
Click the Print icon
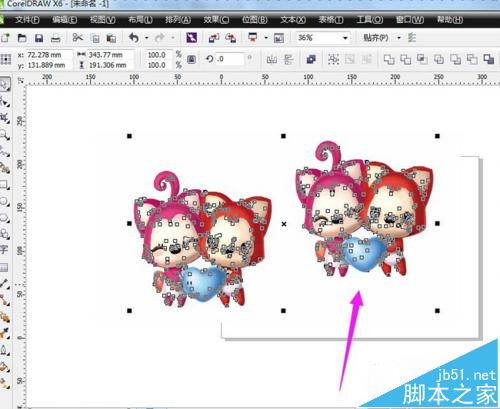pos(56,38)
